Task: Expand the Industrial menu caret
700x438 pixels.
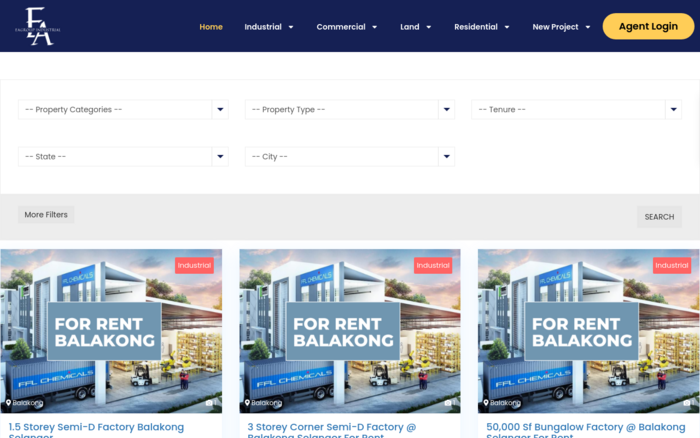Action: pyautogui.click(x=291, y=27)
